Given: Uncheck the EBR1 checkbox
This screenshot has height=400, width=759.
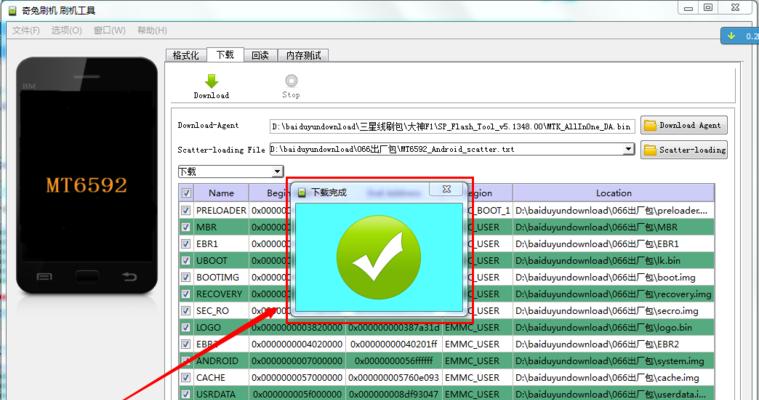Looking at the screenshot, I should pos(186,244).
